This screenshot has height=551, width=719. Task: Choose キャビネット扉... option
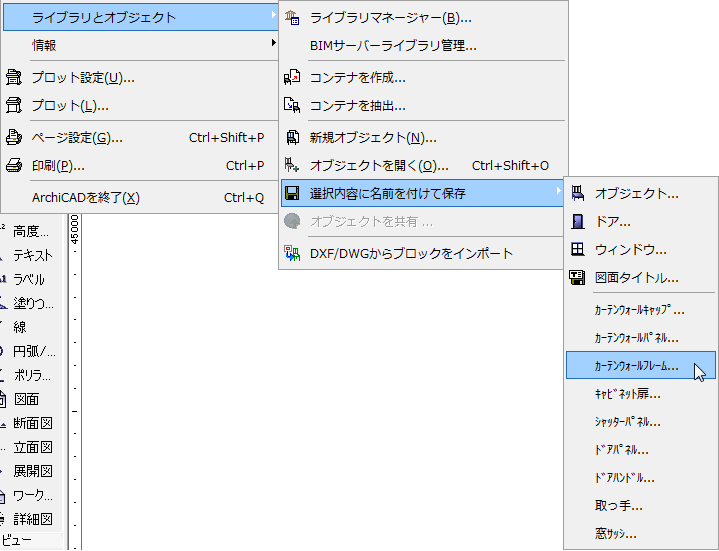pyautogui.click(x=641, y=394)
